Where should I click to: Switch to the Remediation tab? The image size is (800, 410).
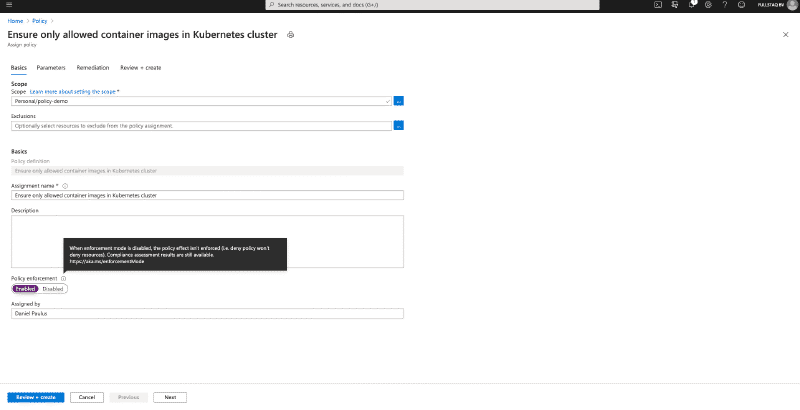93,68
